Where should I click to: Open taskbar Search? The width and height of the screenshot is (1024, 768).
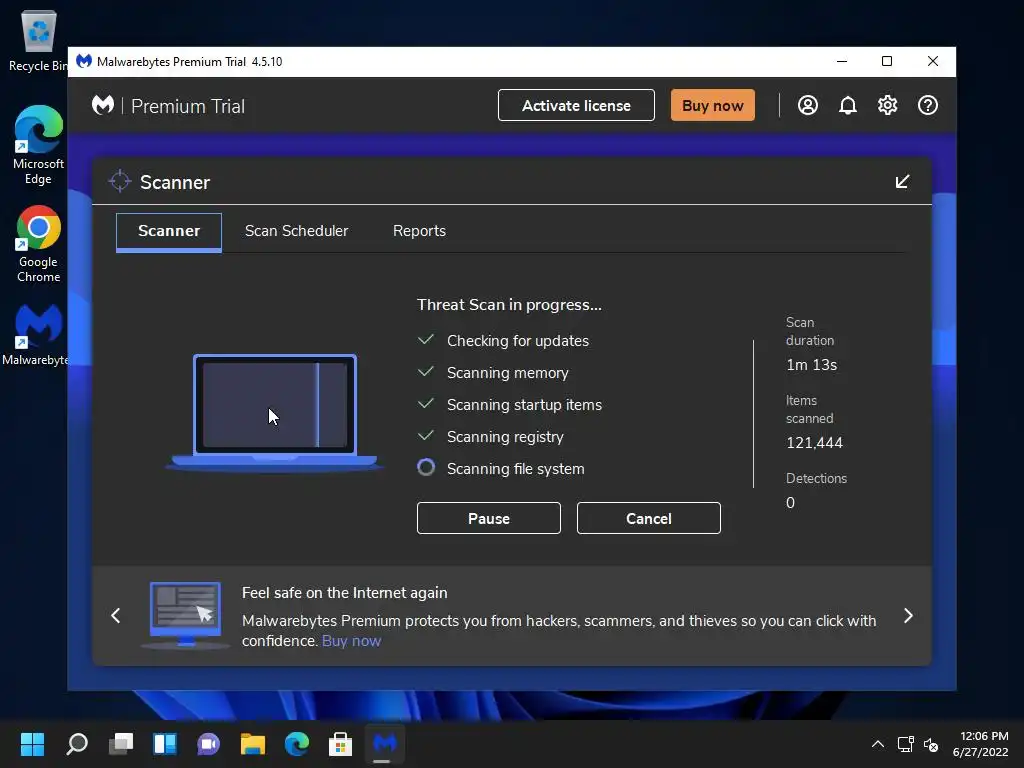[77, 744]
